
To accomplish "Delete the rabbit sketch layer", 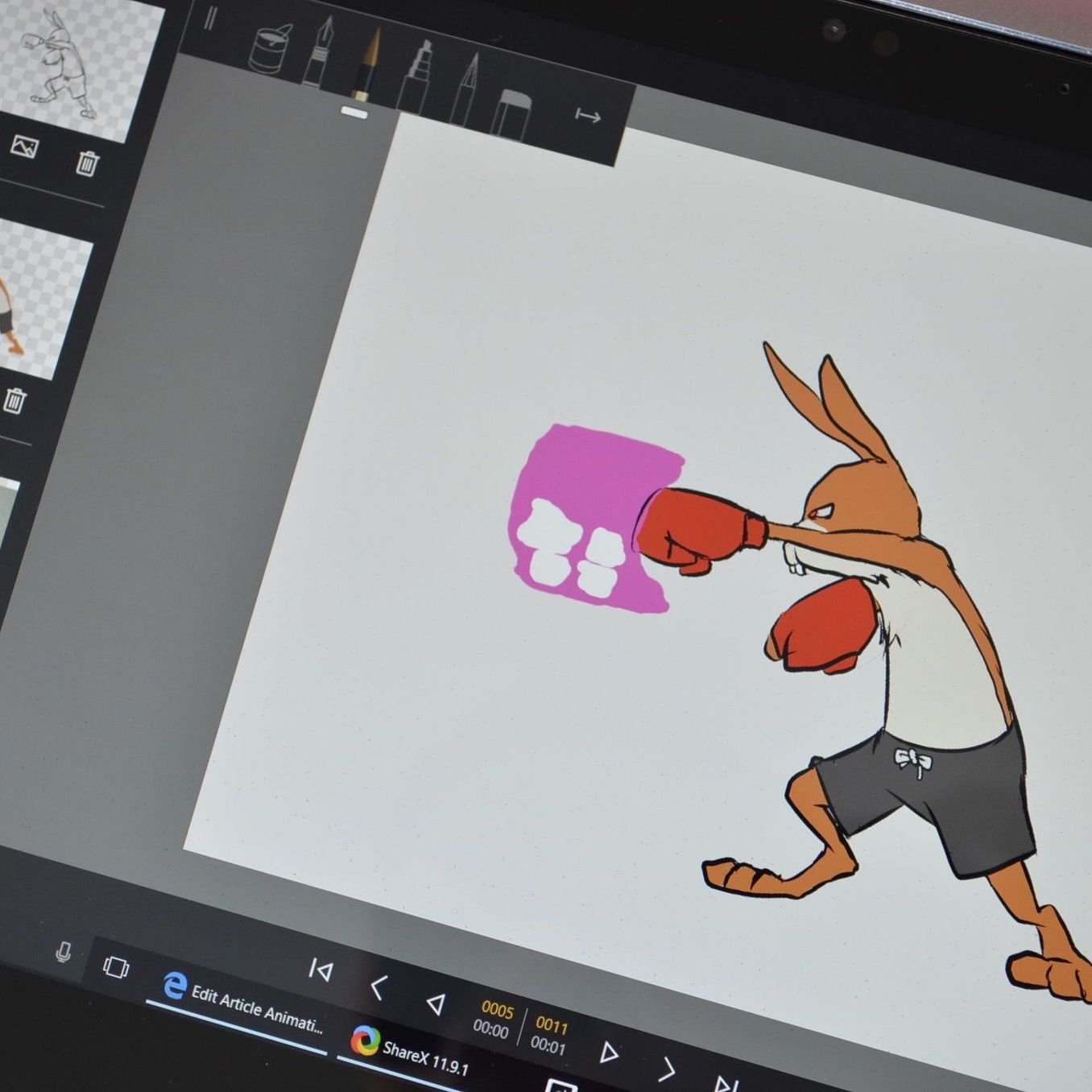I will 87,163.
